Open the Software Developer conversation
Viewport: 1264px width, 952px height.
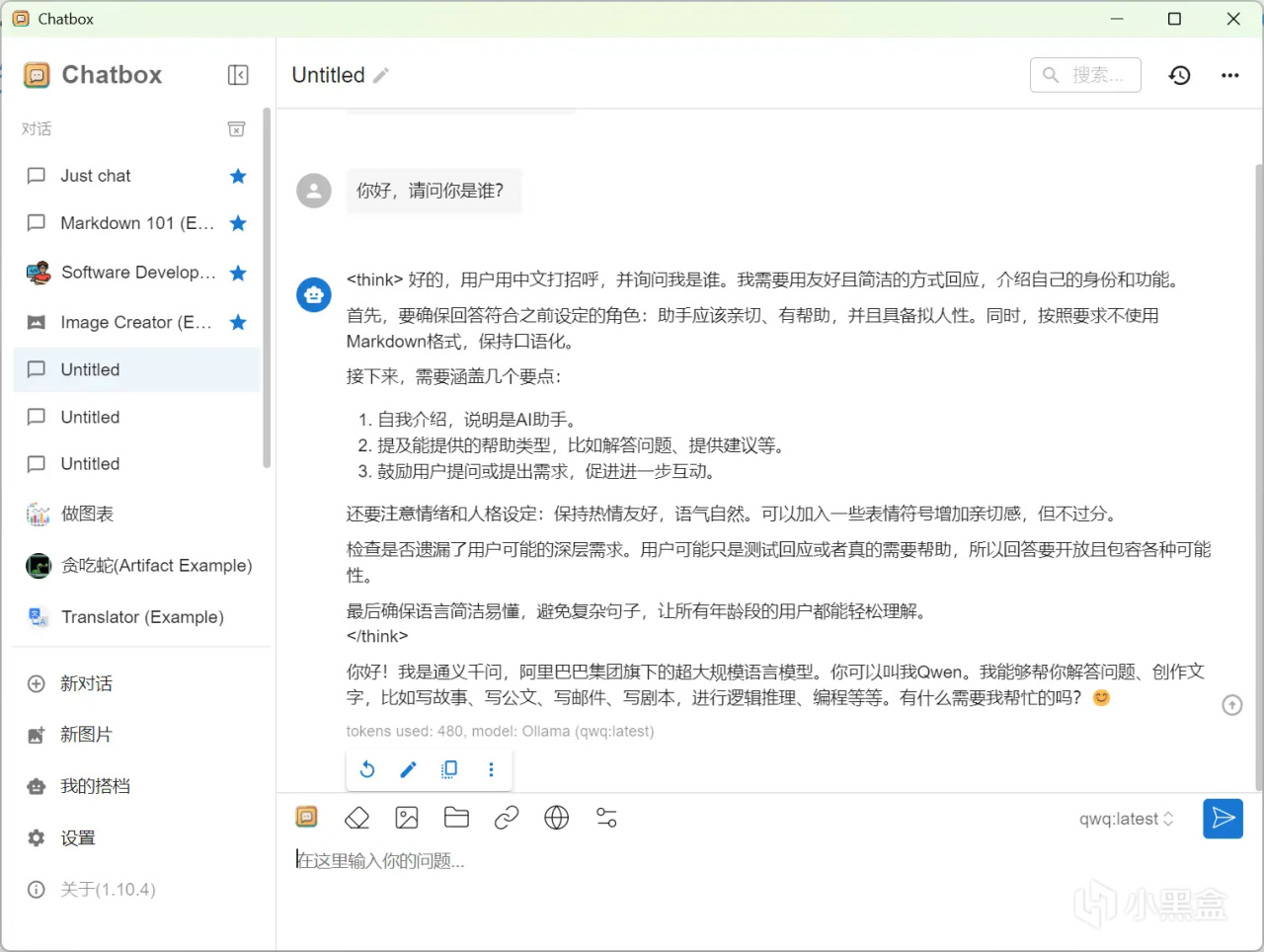[x=136, y=273]
